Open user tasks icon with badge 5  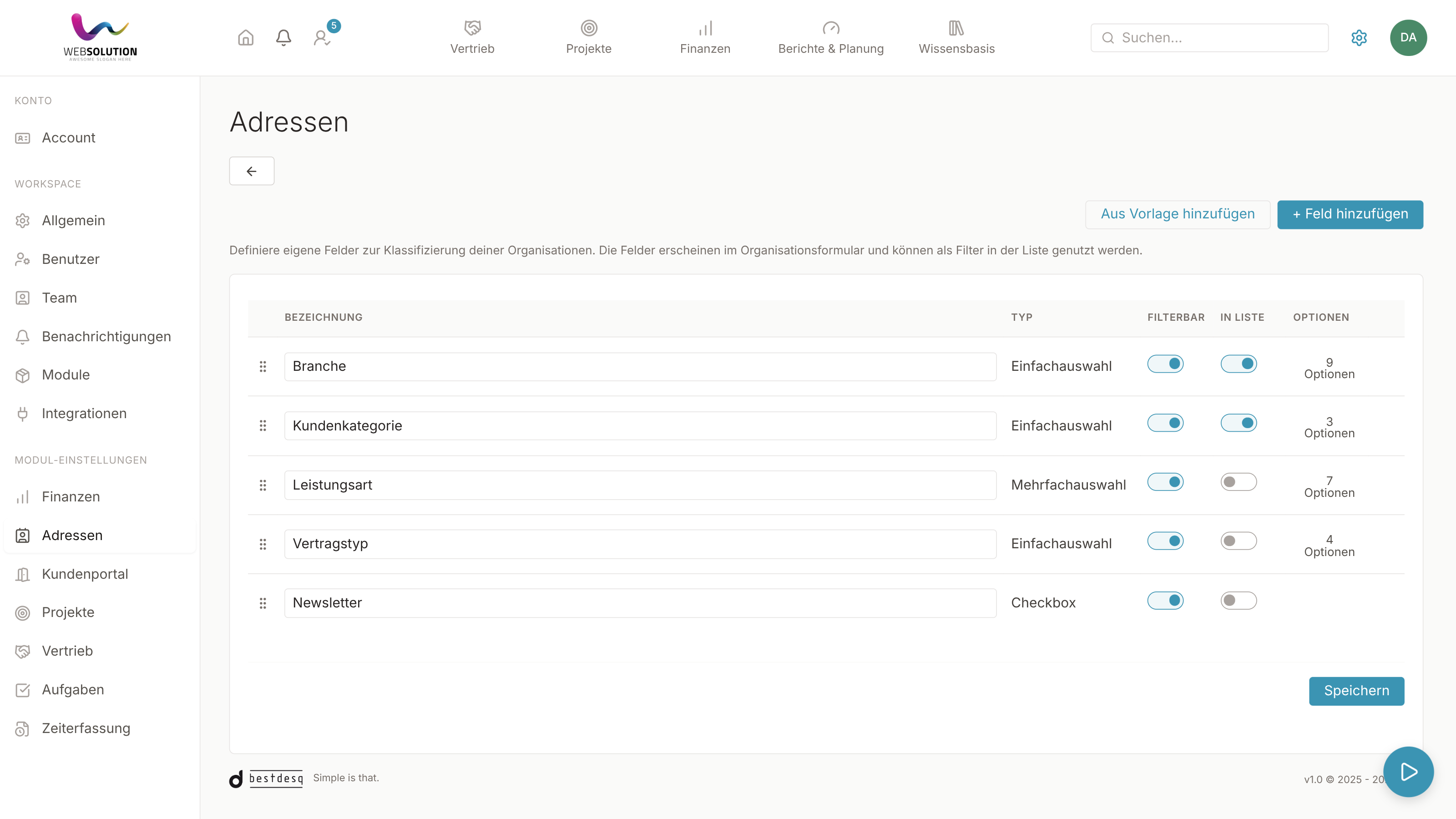(x=323, y=38)
